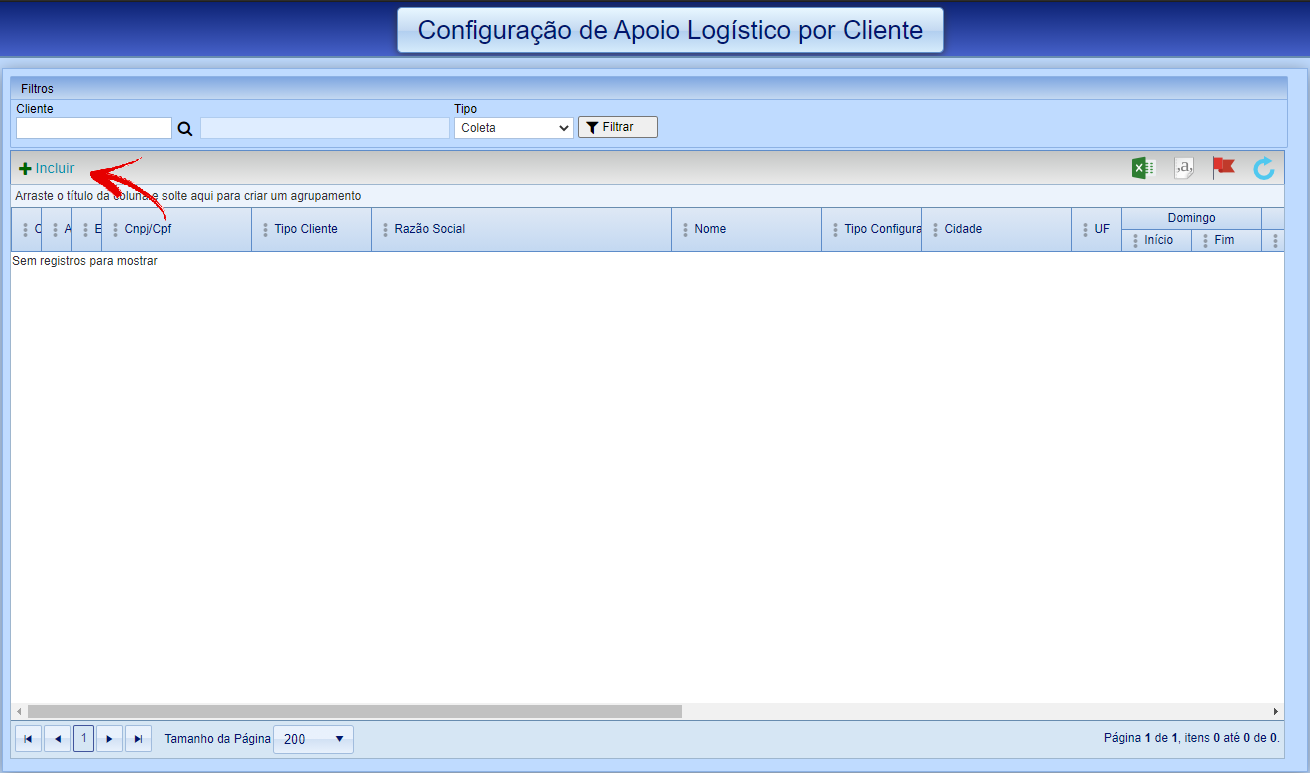Image resolution: width=1310 pixels, height=773 pixels.
Task: Click the CSV text export icon
Action: tap(1184, 168)
